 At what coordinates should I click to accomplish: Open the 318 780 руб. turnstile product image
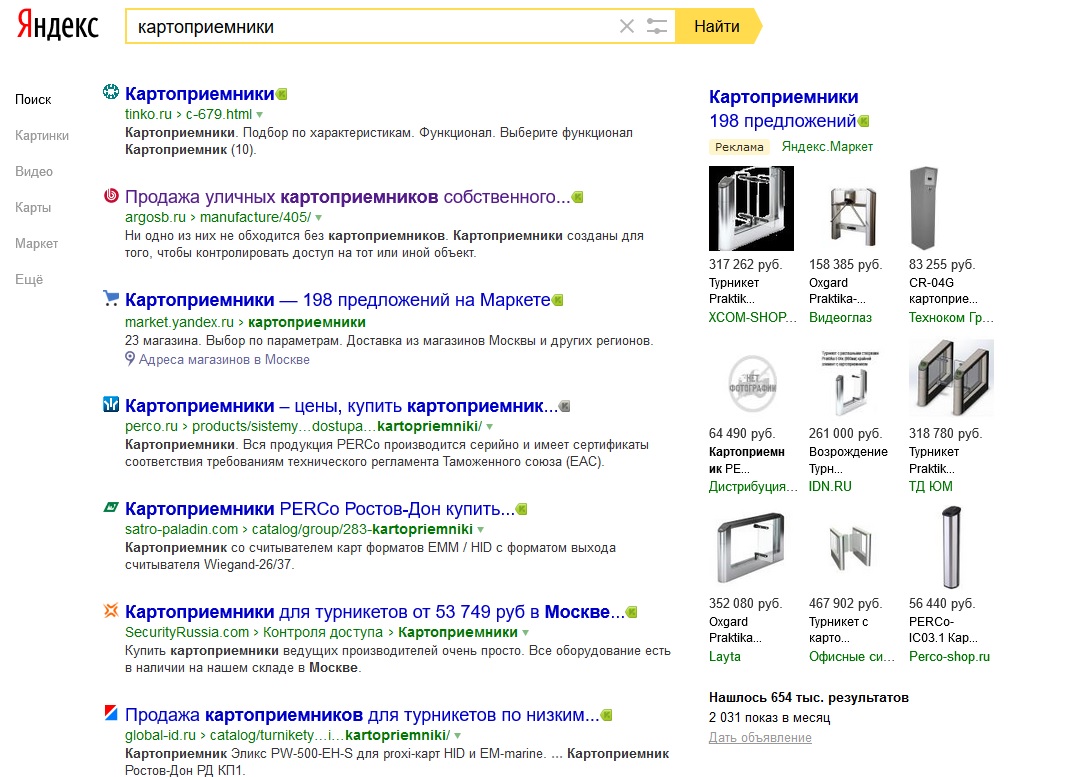click(951, 378)
